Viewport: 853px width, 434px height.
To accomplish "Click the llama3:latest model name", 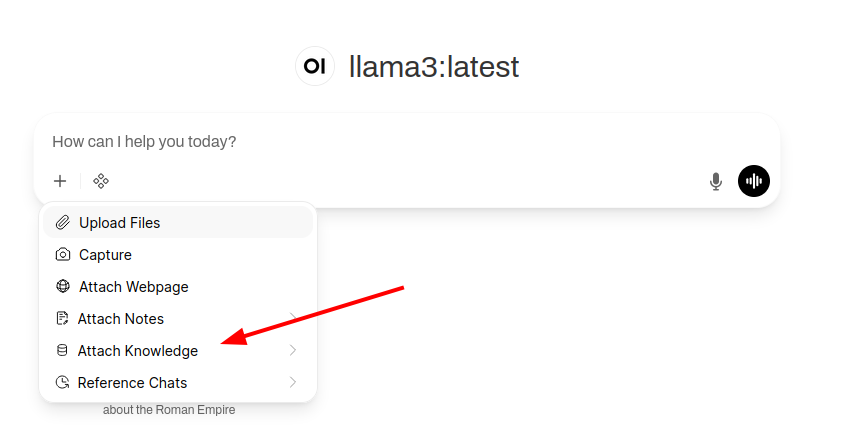I will click(434, 67).
